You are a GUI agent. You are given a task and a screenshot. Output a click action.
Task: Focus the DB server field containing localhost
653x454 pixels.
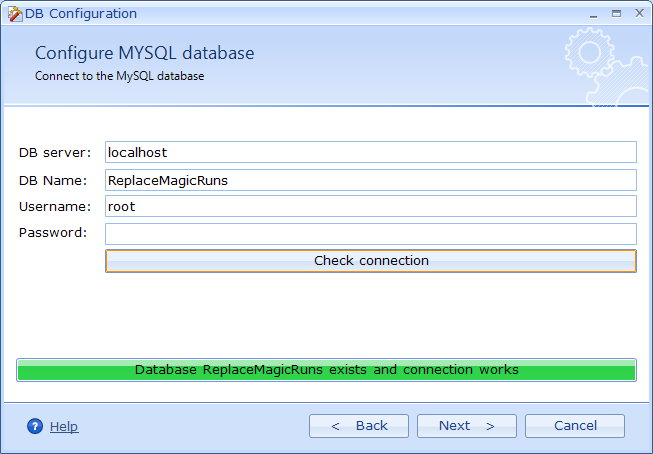(370, 152)
